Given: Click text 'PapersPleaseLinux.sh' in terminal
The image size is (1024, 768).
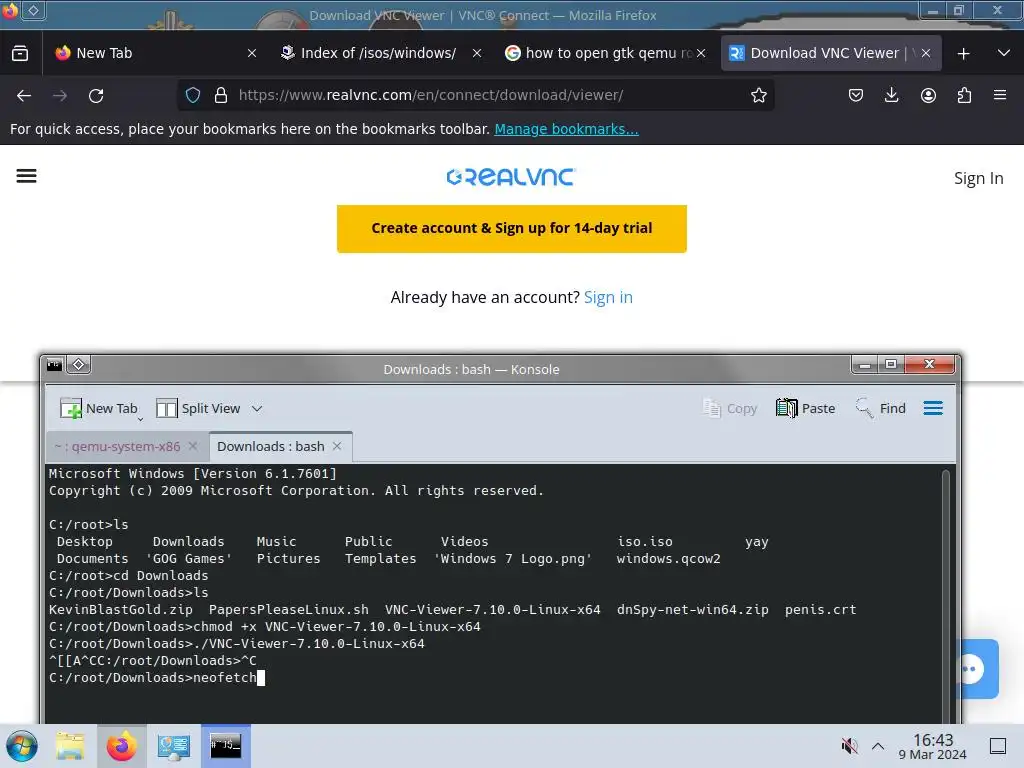Looking at the screenshot, I should pyautogui.click(x=289, y=609).
